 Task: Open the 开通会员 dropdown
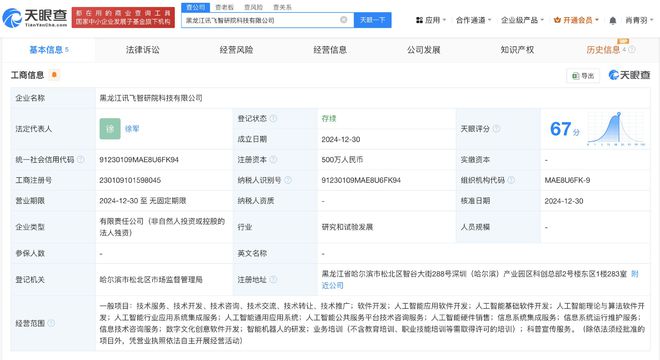[576, 20]
